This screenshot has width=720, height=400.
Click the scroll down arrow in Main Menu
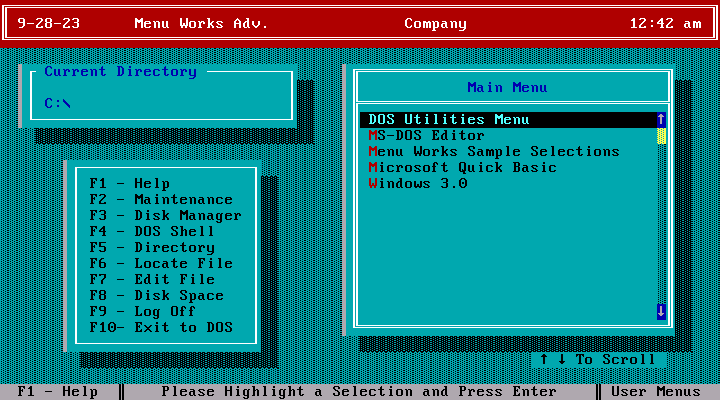click(661, 311)
